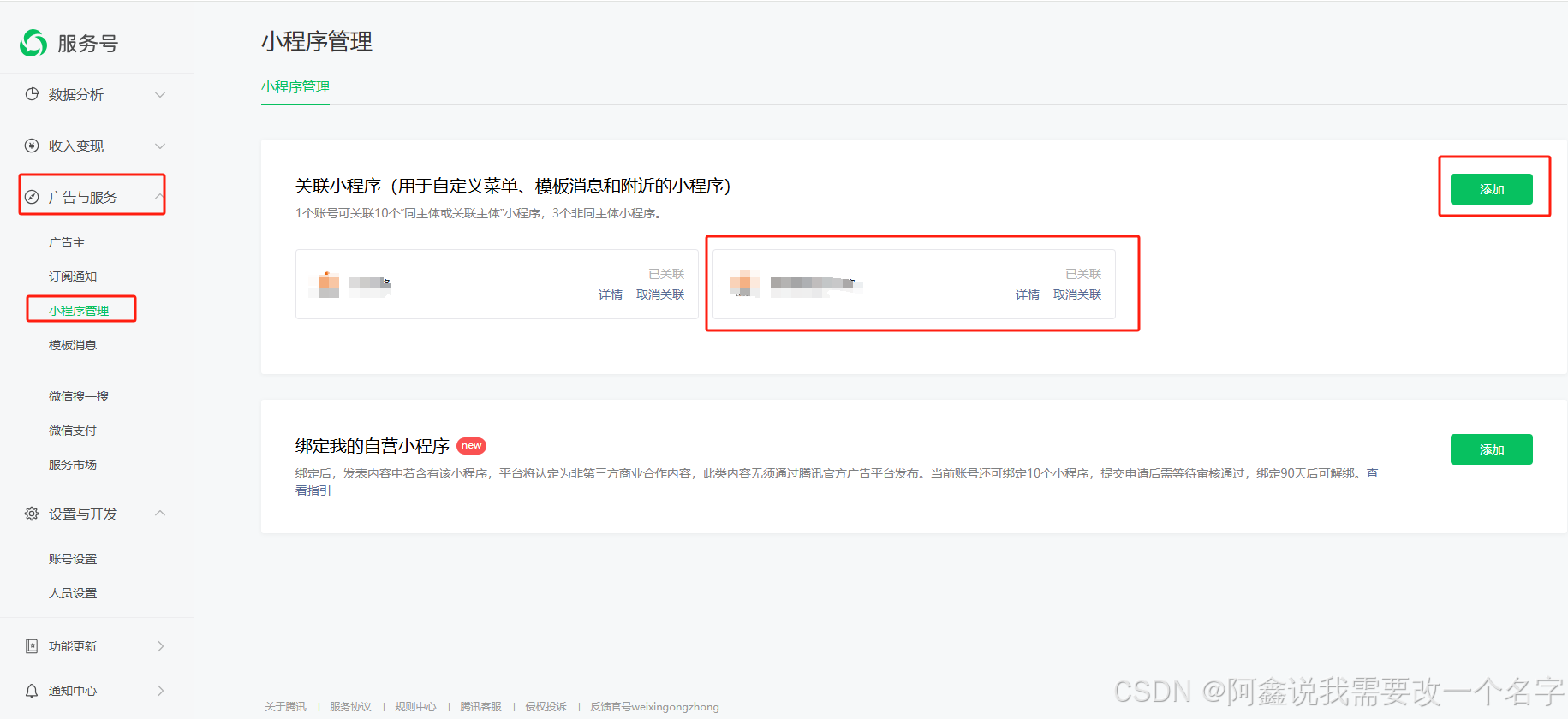This screenshot has height=719, width=1568.
Task: Click the 腾讯客服 footer link
Action: click(x=480, y=707)
